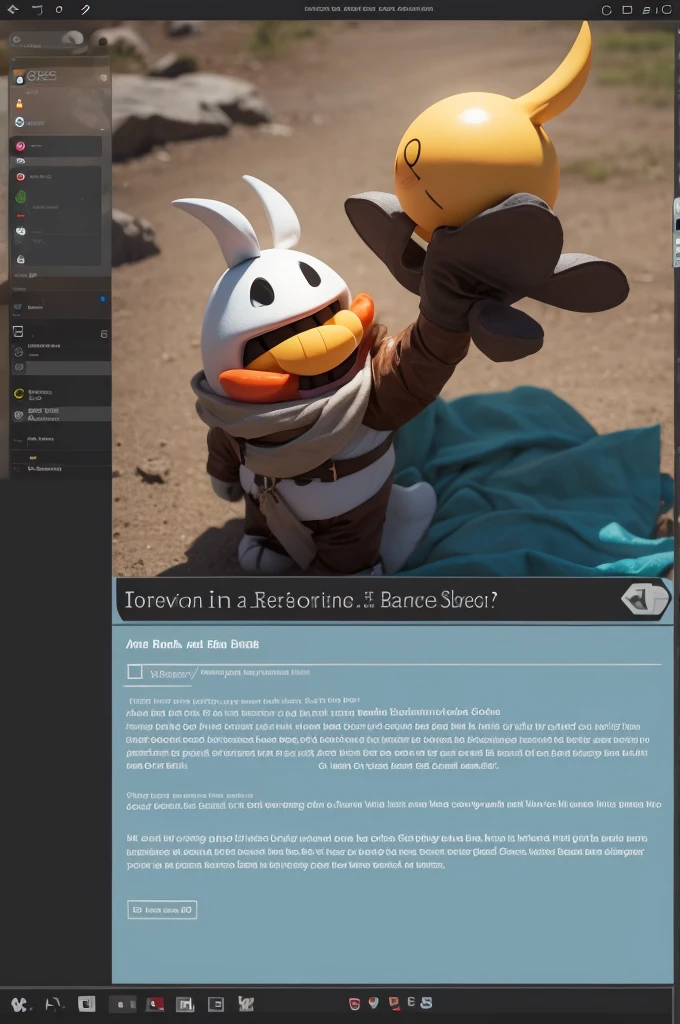680x1024 pixels.
Task: Click the small outlined button at text panel bottom
Action: (162, 910)
